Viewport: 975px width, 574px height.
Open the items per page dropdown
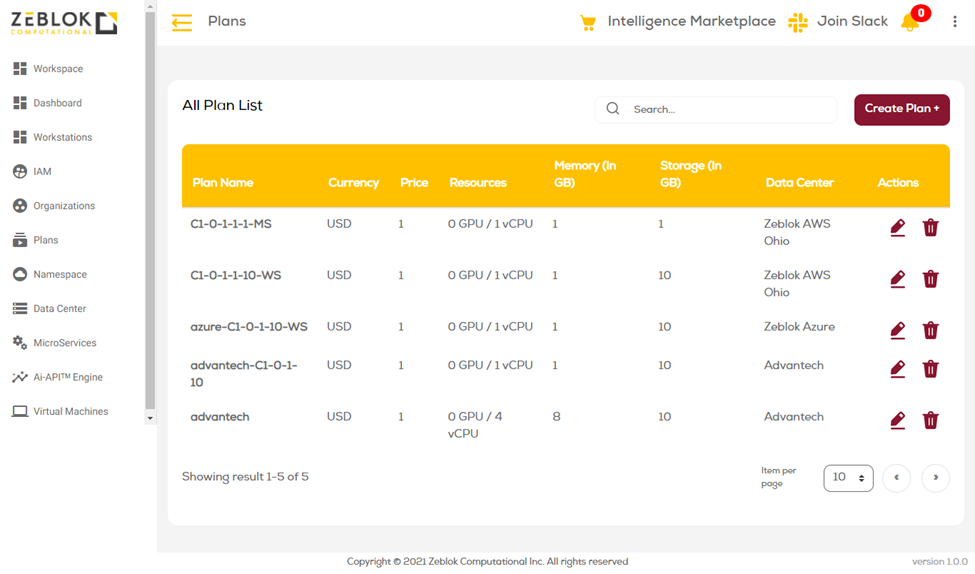[848, 478]
